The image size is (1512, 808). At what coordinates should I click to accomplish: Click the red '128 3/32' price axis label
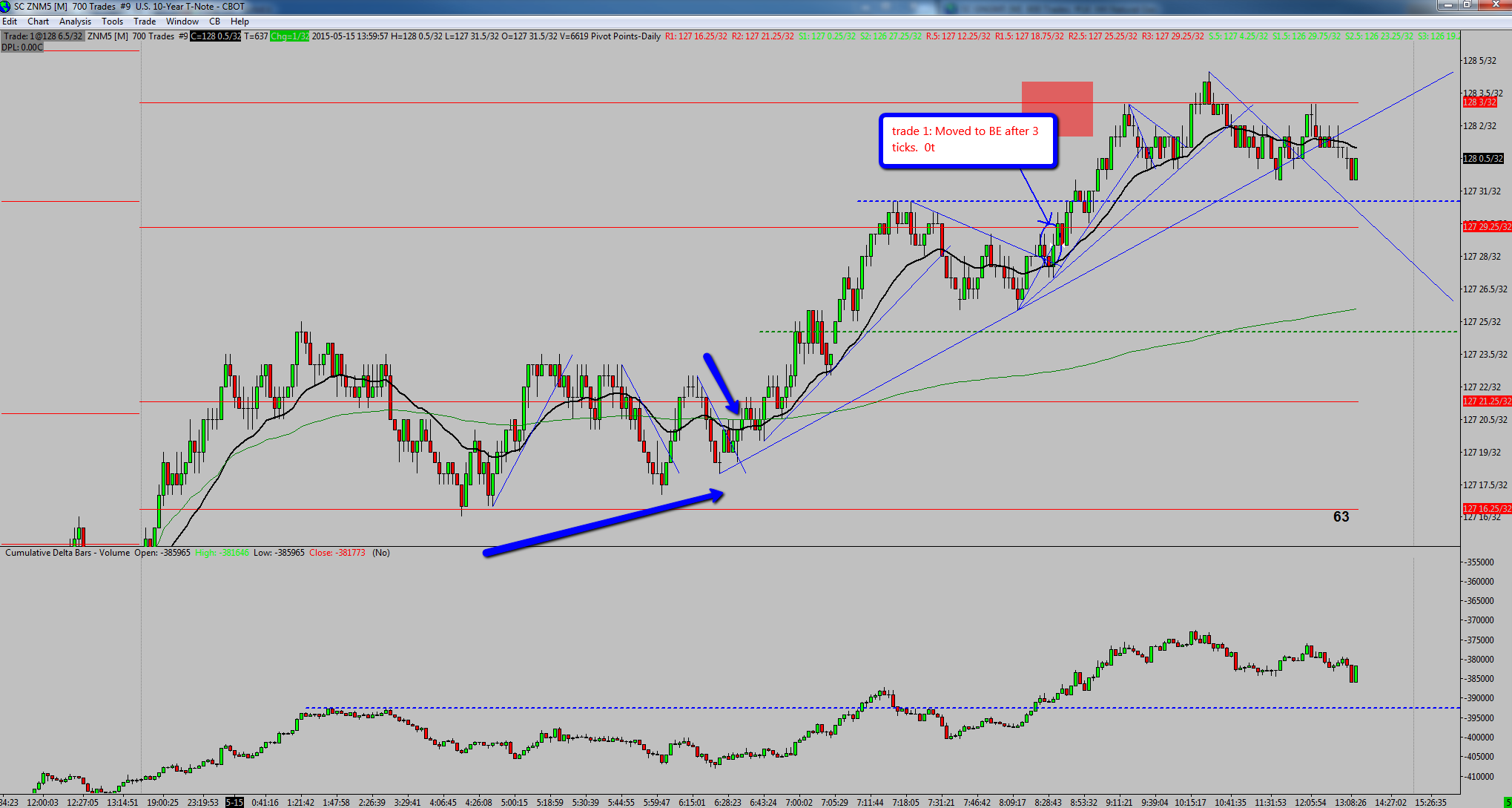coord(1479,102)
